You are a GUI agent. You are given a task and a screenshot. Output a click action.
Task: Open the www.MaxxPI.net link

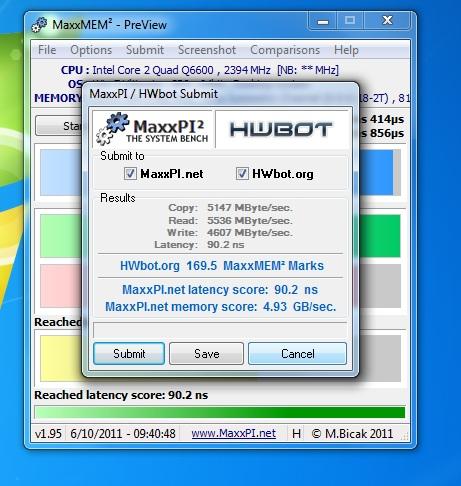tap(234, 433)
